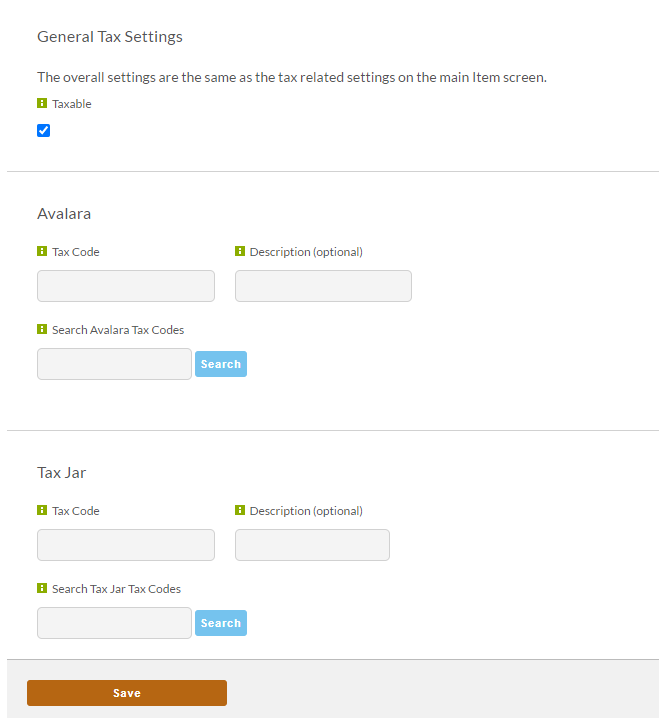Click the Avalara section heading
Image resolution: width=659 pixels, height=718 pixels.
[x=64, y=213]
